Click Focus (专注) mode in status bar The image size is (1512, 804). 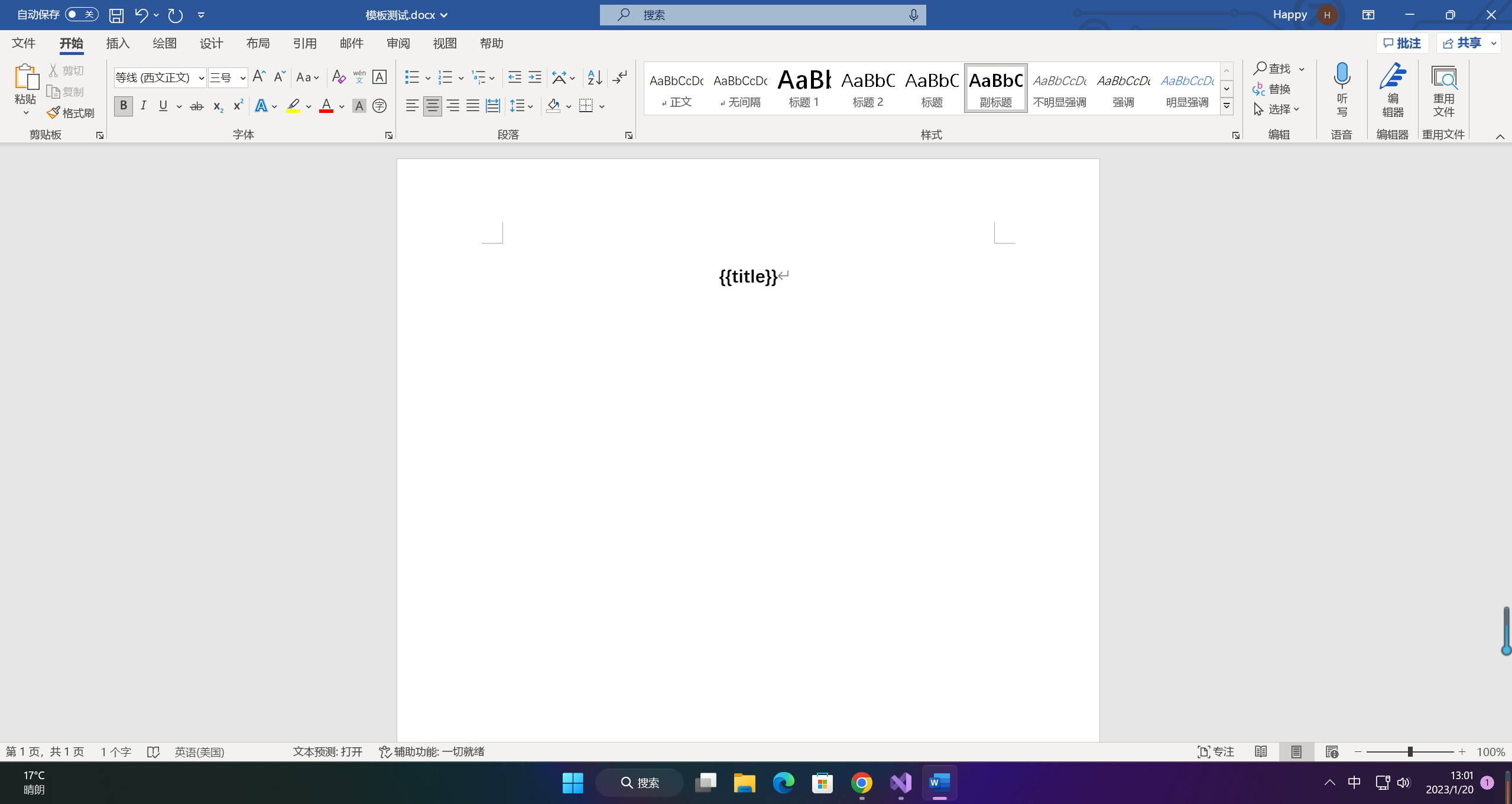[1216, 751]
